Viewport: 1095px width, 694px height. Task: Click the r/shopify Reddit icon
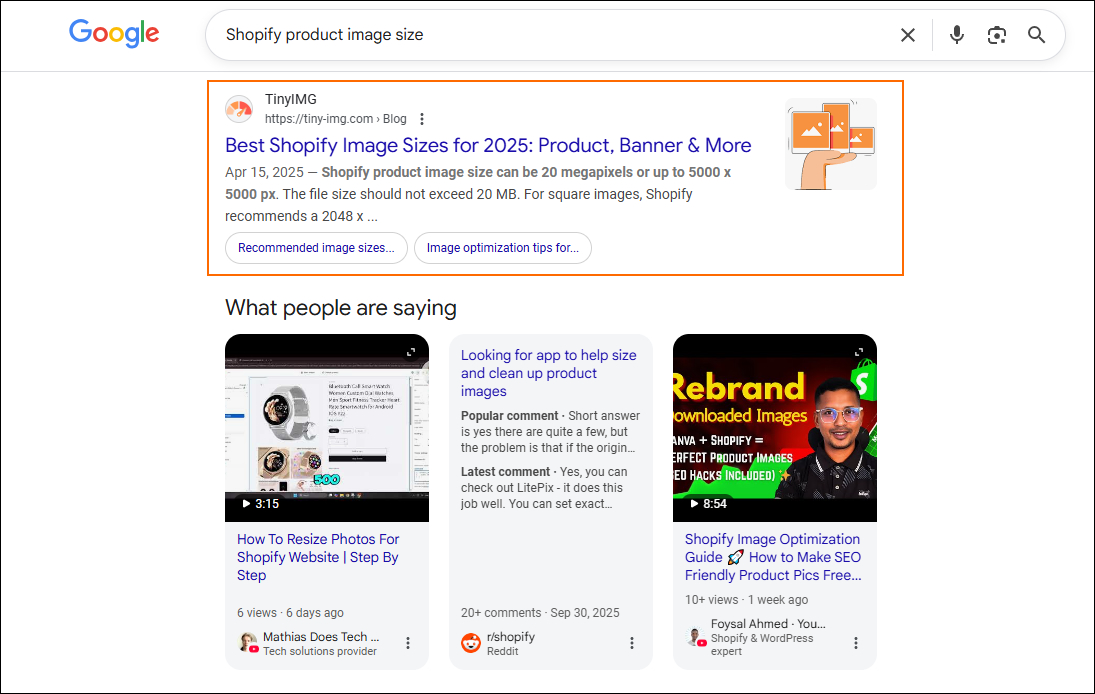[470, 643]
